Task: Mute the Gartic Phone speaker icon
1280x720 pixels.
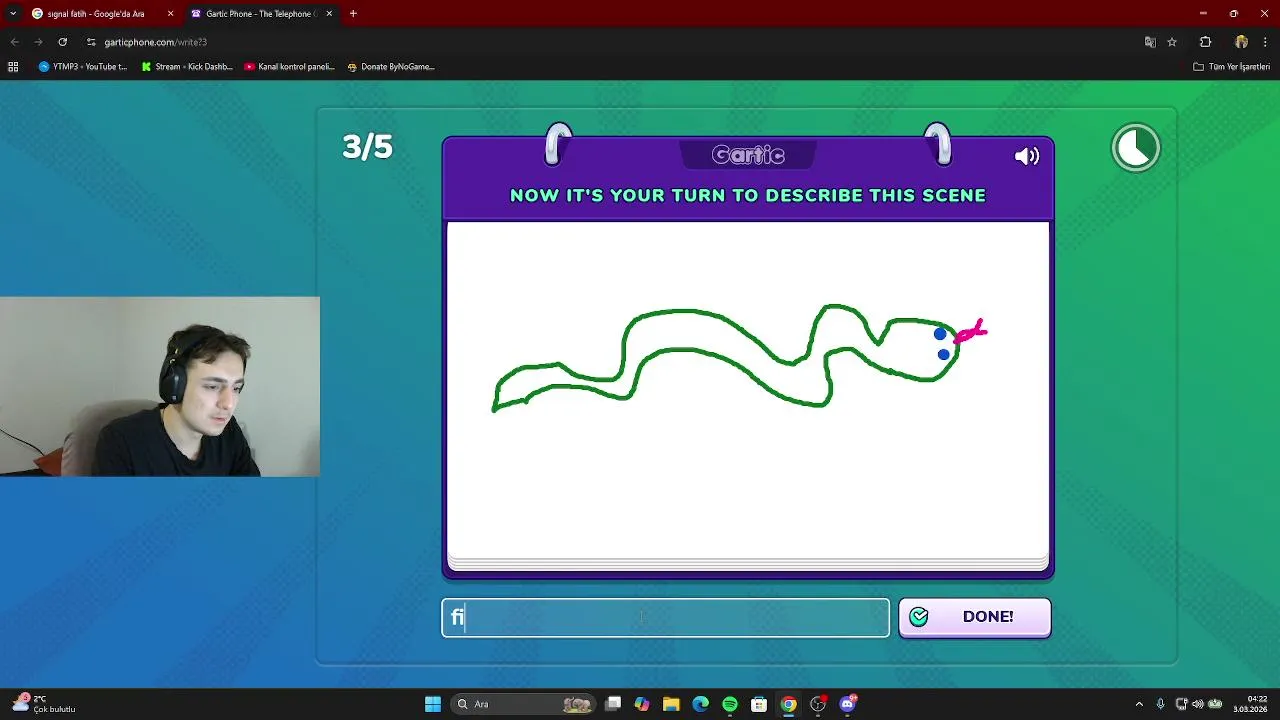Action: 1027,156
